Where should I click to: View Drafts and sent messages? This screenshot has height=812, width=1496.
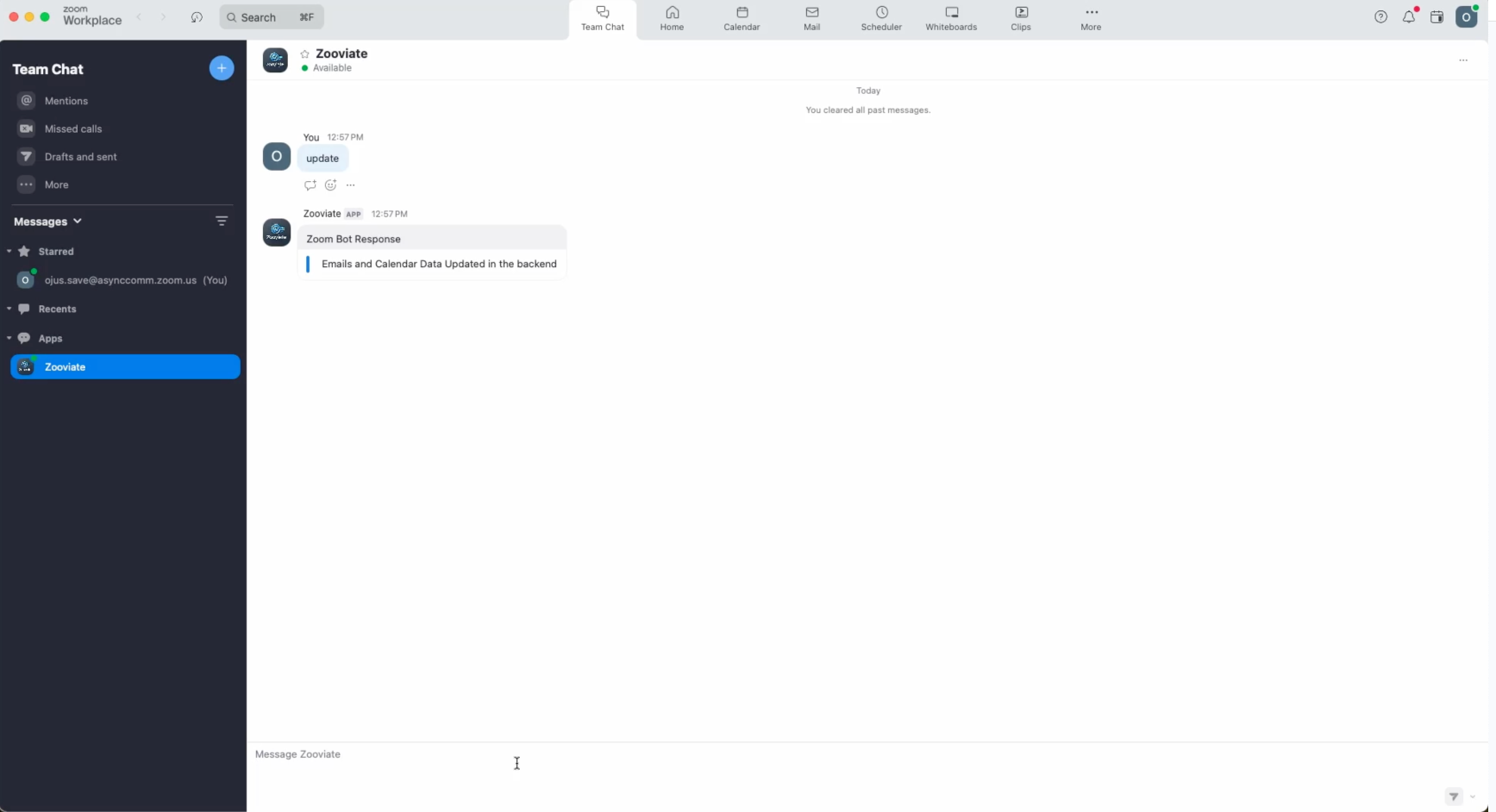[78, 157]
